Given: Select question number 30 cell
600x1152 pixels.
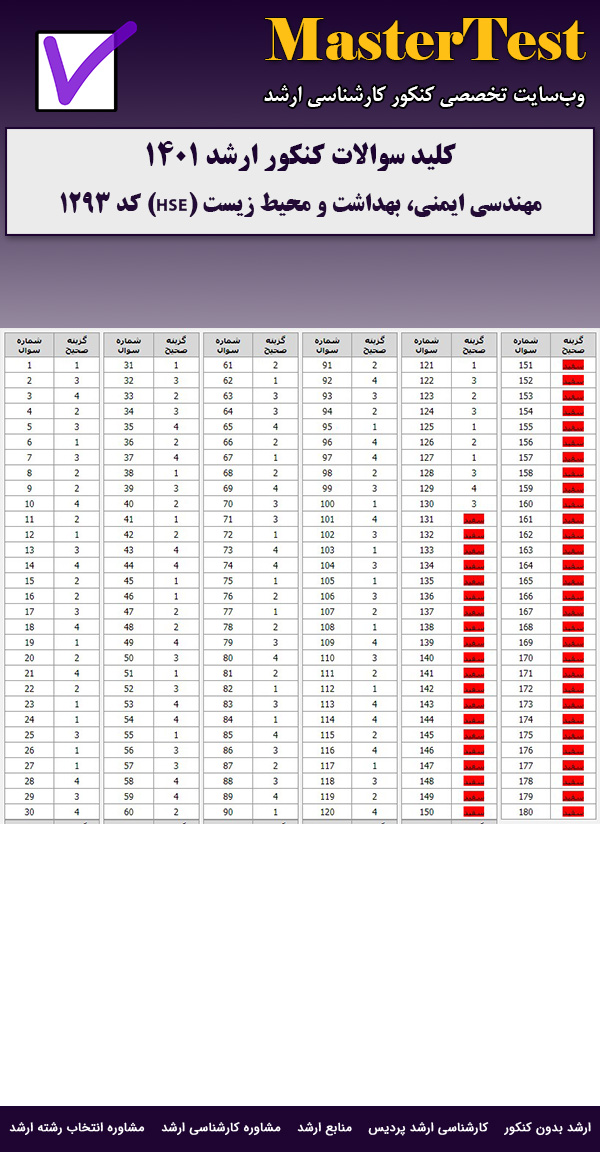Looking at the screenshot, I should 29,812.
